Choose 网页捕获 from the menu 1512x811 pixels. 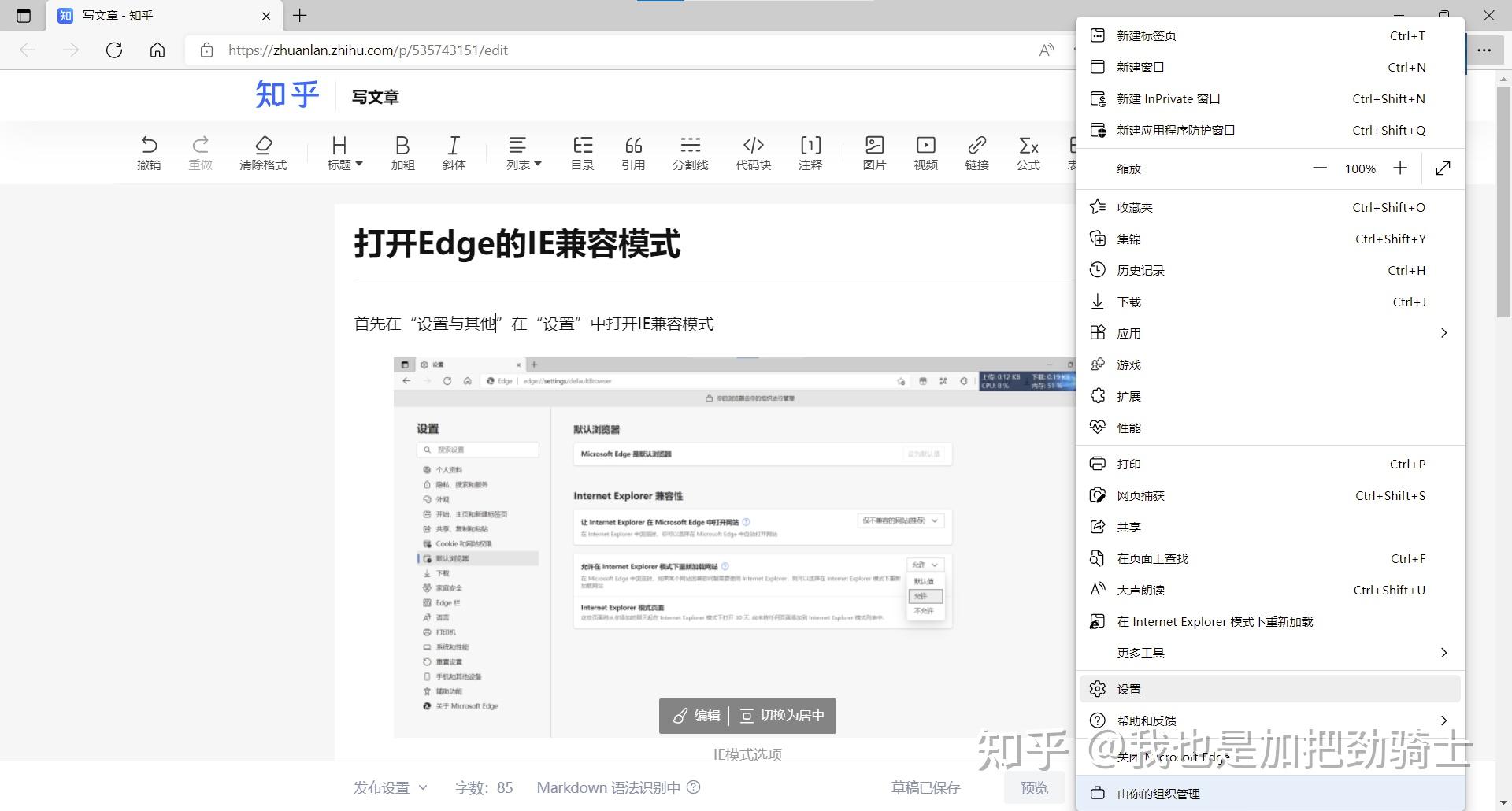[x=1269, y=495]
